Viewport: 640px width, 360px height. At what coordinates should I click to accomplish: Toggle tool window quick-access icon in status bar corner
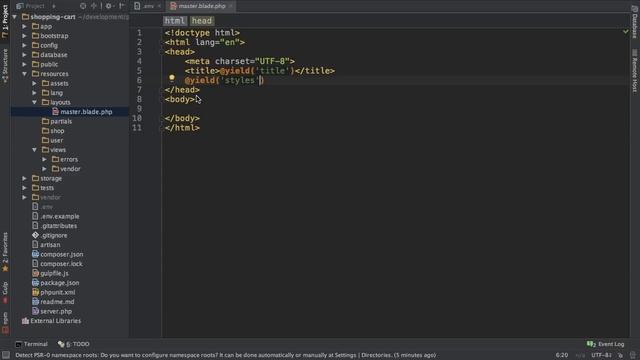[6, 355]
